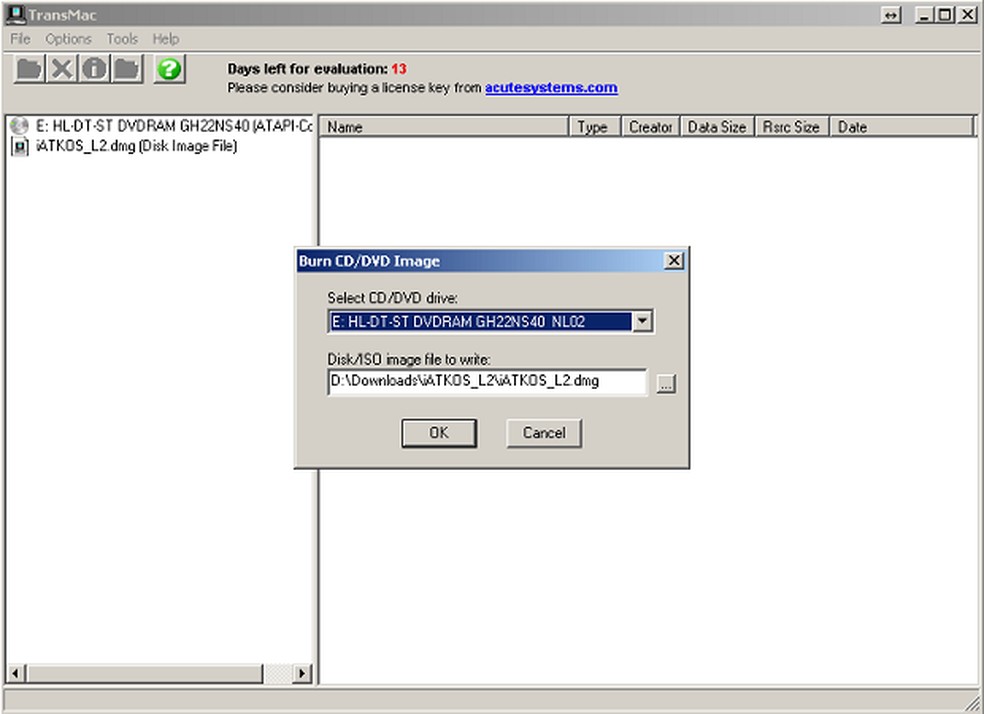Click right arrow of tree horizontal scrollbar
This screenshot has width=984, height=714.
pos(302,674)
